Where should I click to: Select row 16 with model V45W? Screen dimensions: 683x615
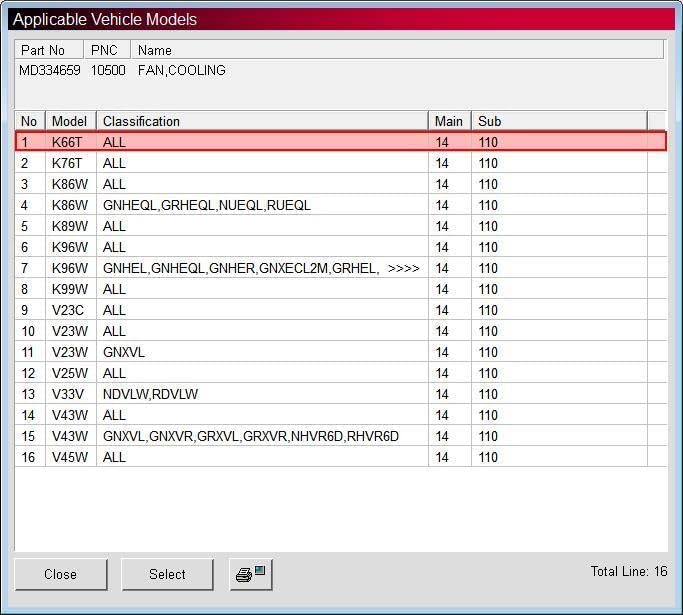pyautogui.click(x=341, y=457)
